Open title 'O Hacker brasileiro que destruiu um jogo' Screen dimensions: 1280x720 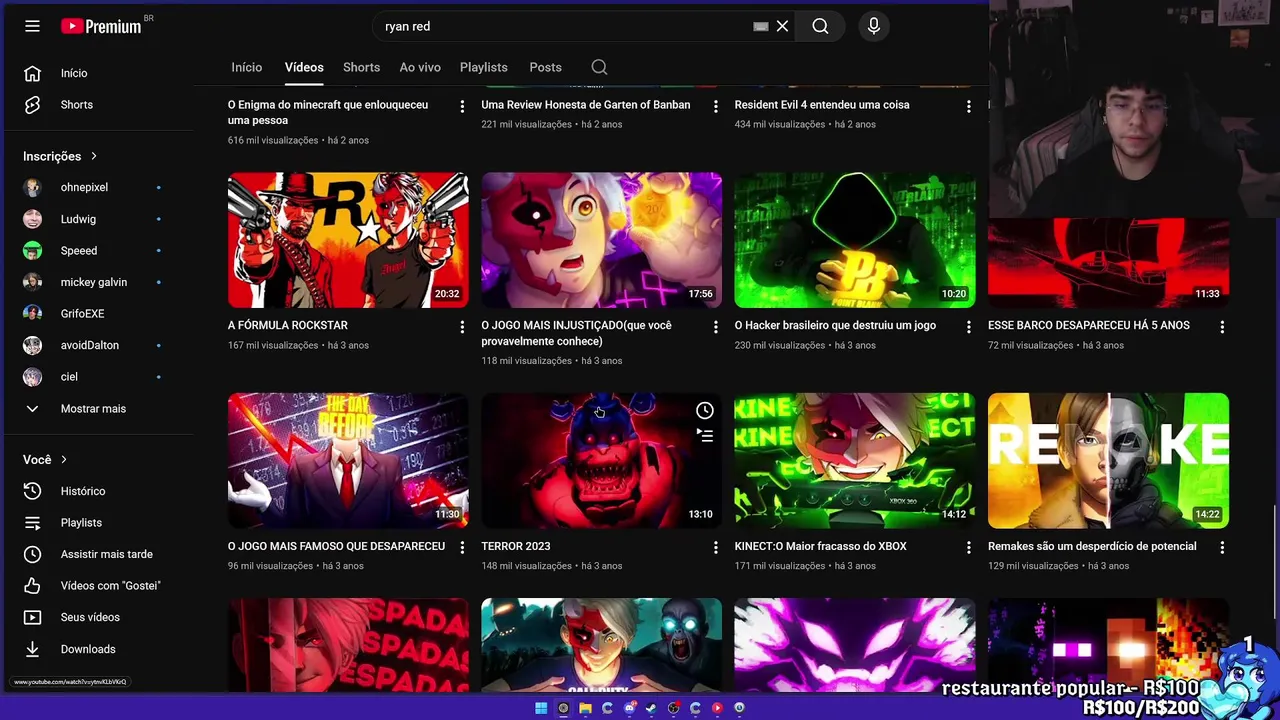tap(835, 325)
